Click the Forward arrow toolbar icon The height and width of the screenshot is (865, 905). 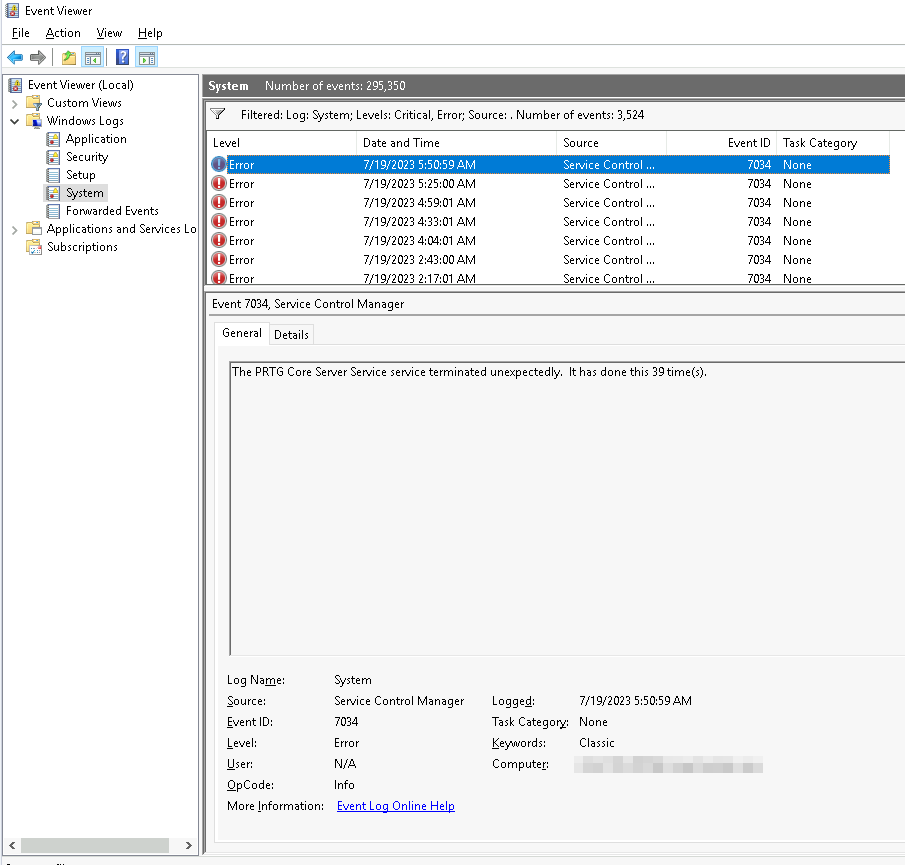(x=38, y=58)
